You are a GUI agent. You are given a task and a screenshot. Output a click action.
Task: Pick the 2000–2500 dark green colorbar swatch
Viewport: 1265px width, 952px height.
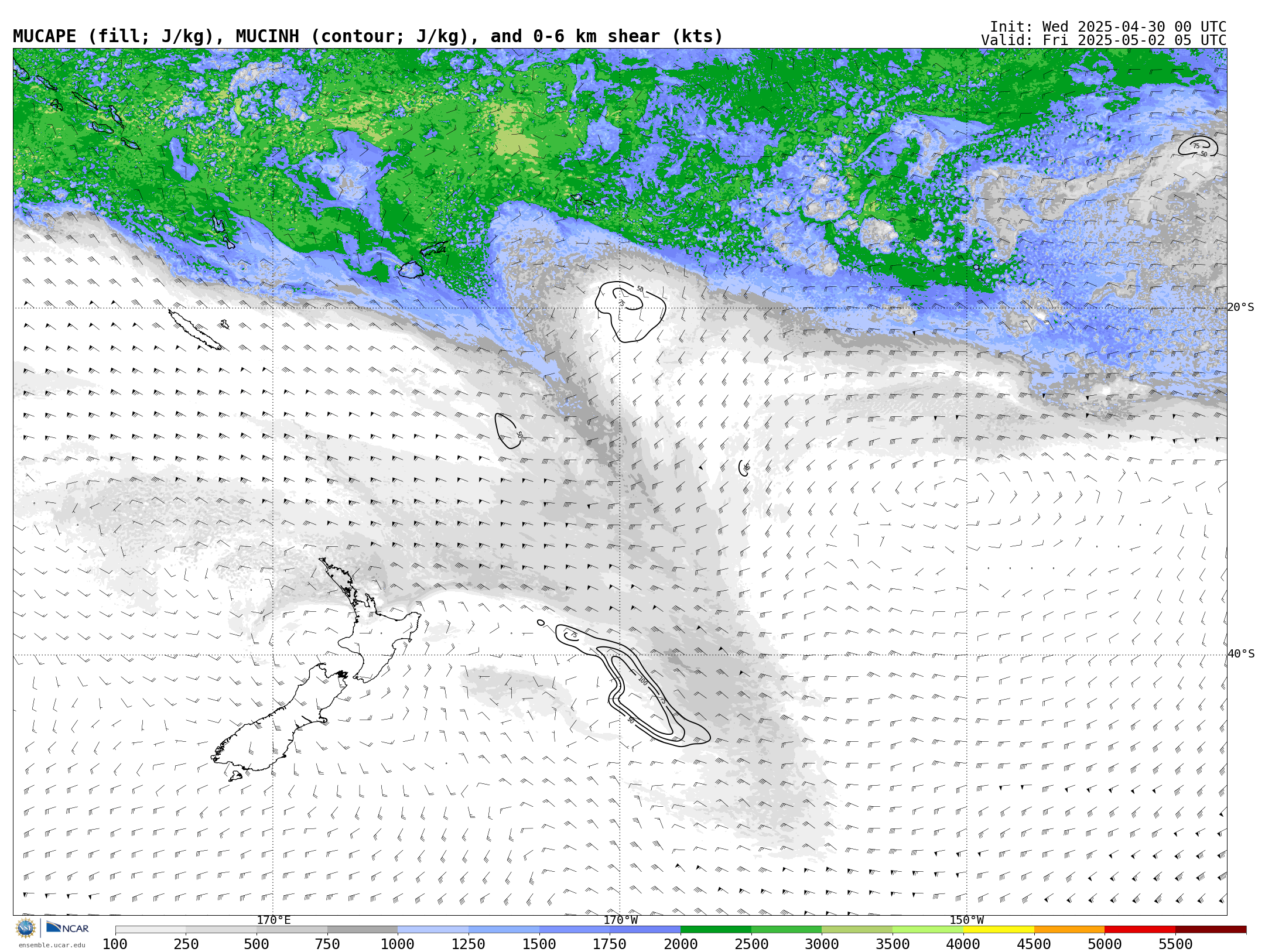[x=716, y=930]
